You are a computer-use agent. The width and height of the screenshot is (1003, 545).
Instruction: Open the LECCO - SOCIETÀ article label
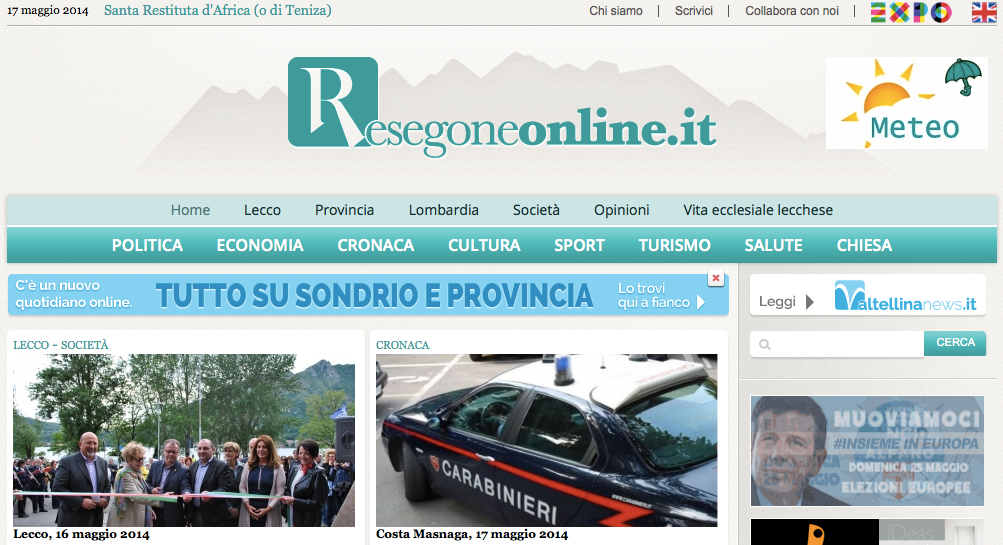[x=61, y=345]
